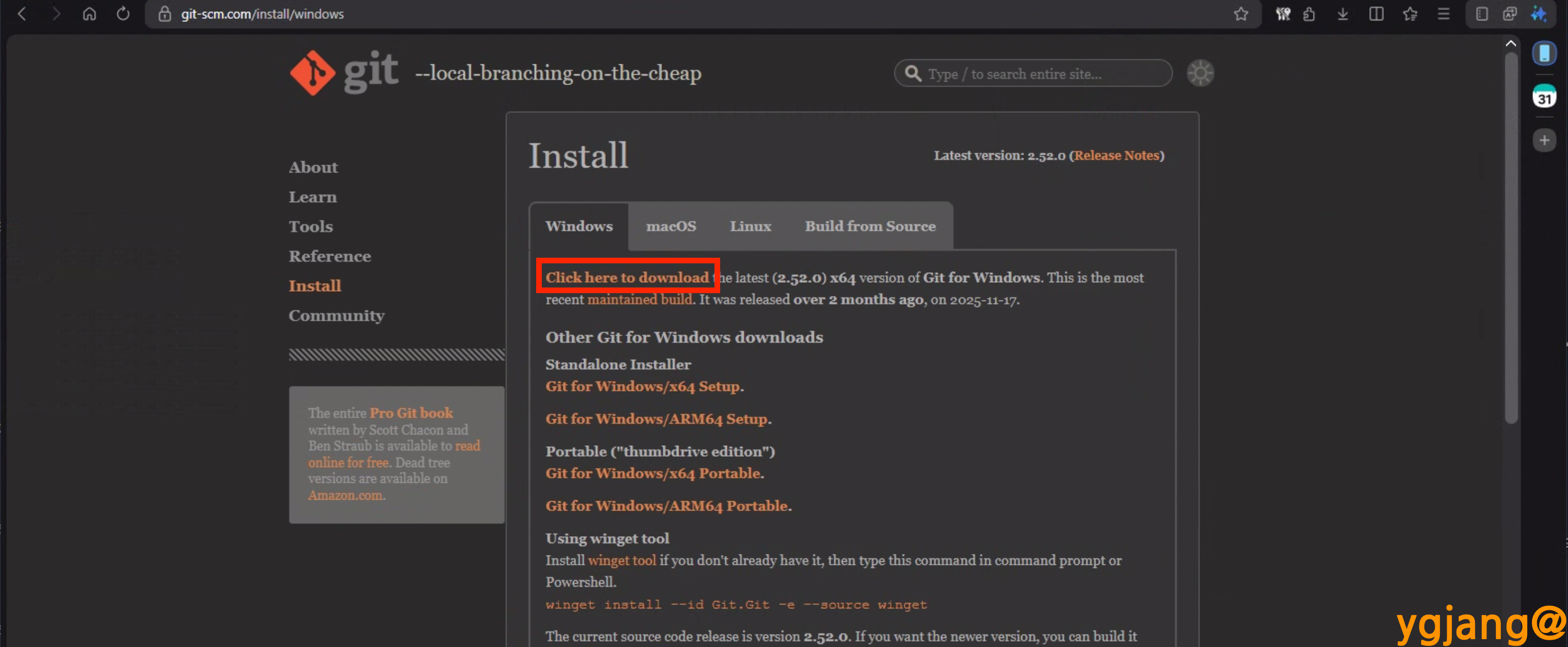Click the browser forward arrow
The width and height of the screenshot is (1568, 647).
tap(56, 14)
